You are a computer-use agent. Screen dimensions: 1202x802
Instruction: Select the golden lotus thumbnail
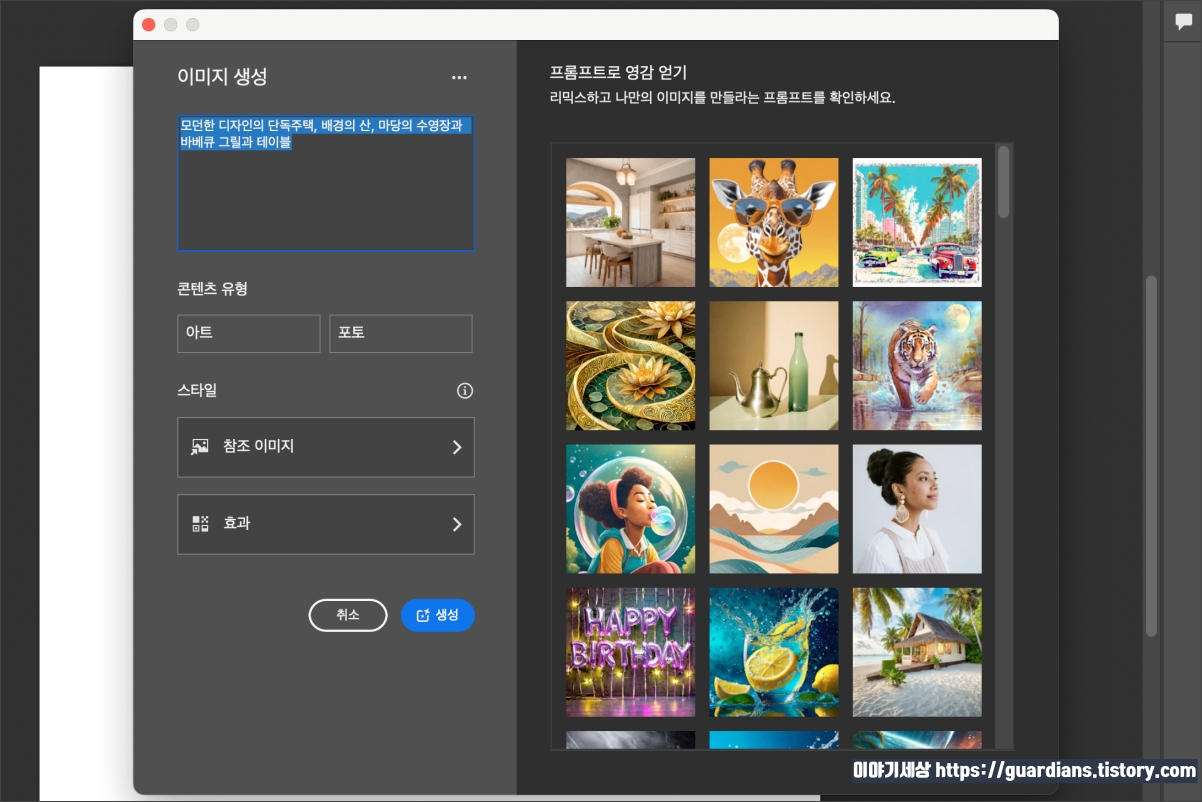(x=631, y=366)
